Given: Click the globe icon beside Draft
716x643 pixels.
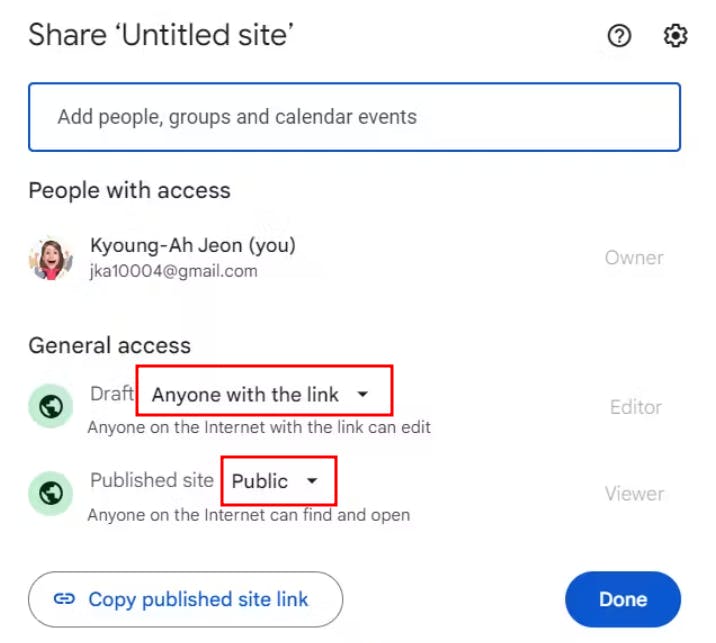Looking at the screenshot, I should point(51,406).
